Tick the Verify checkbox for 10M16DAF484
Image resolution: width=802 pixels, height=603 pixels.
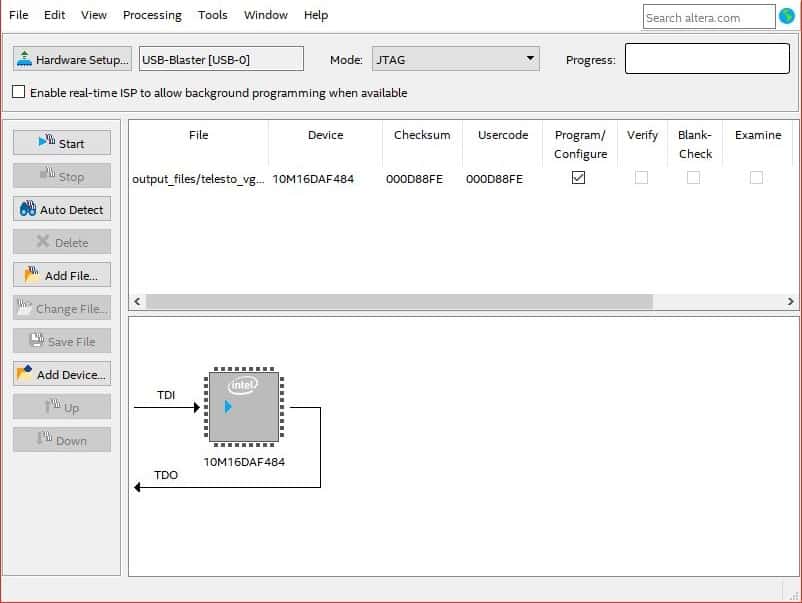coord(641,178)
